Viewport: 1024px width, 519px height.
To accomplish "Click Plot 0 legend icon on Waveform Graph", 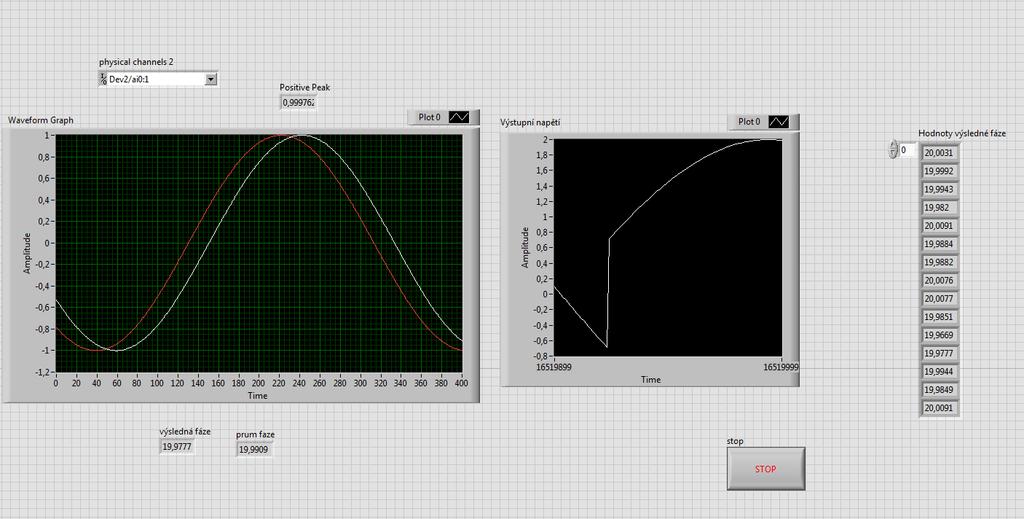I will (x=459, y=117).
